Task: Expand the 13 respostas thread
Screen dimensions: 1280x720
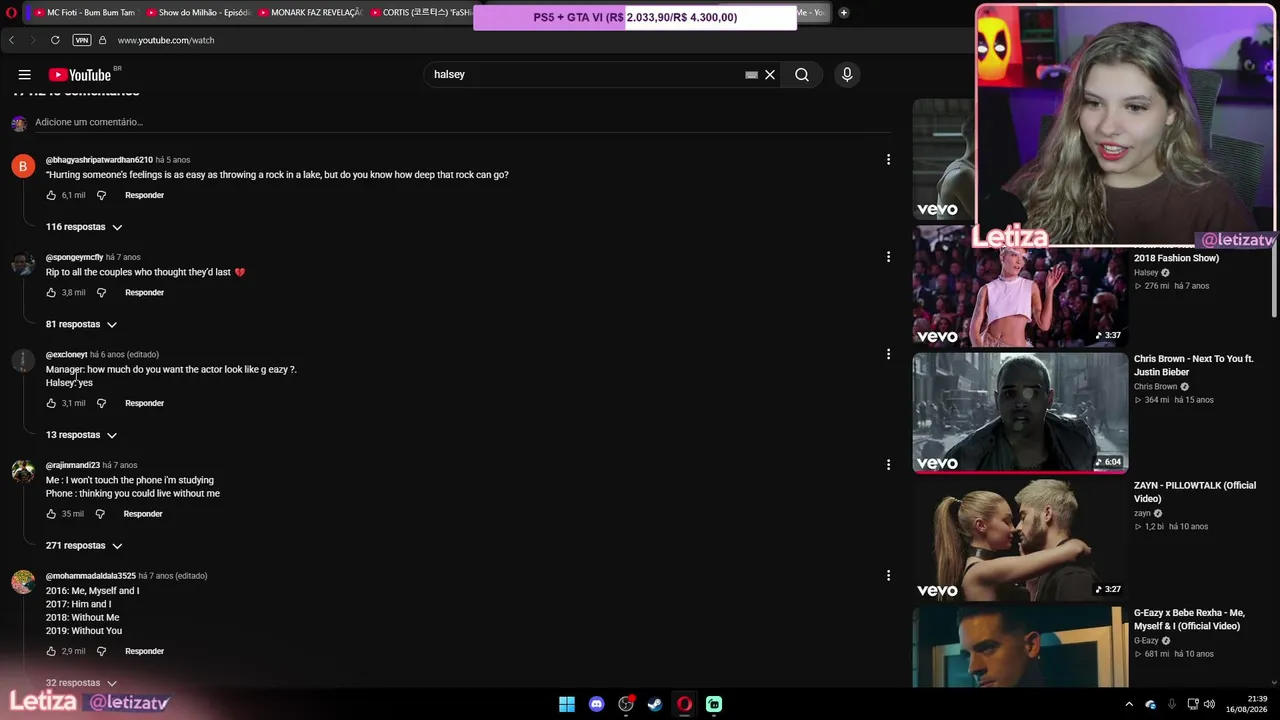Action: pos(82,435)
